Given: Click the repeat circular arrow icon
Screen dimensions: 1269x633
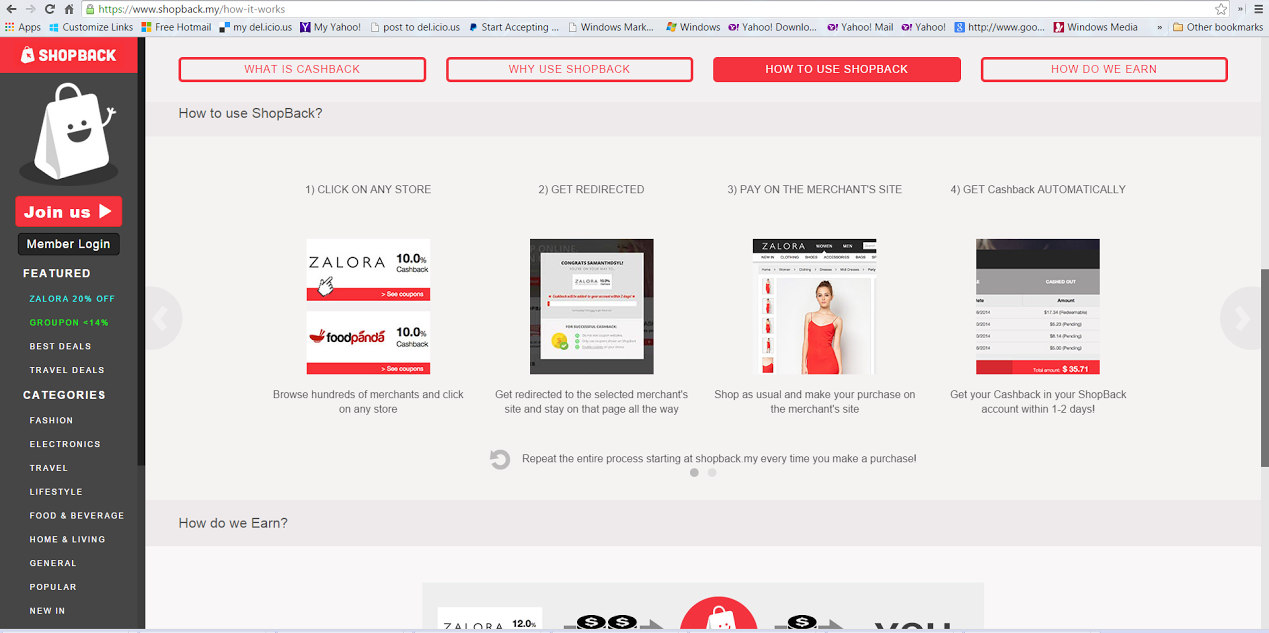Looking at the screenshot, I should 500,459.
